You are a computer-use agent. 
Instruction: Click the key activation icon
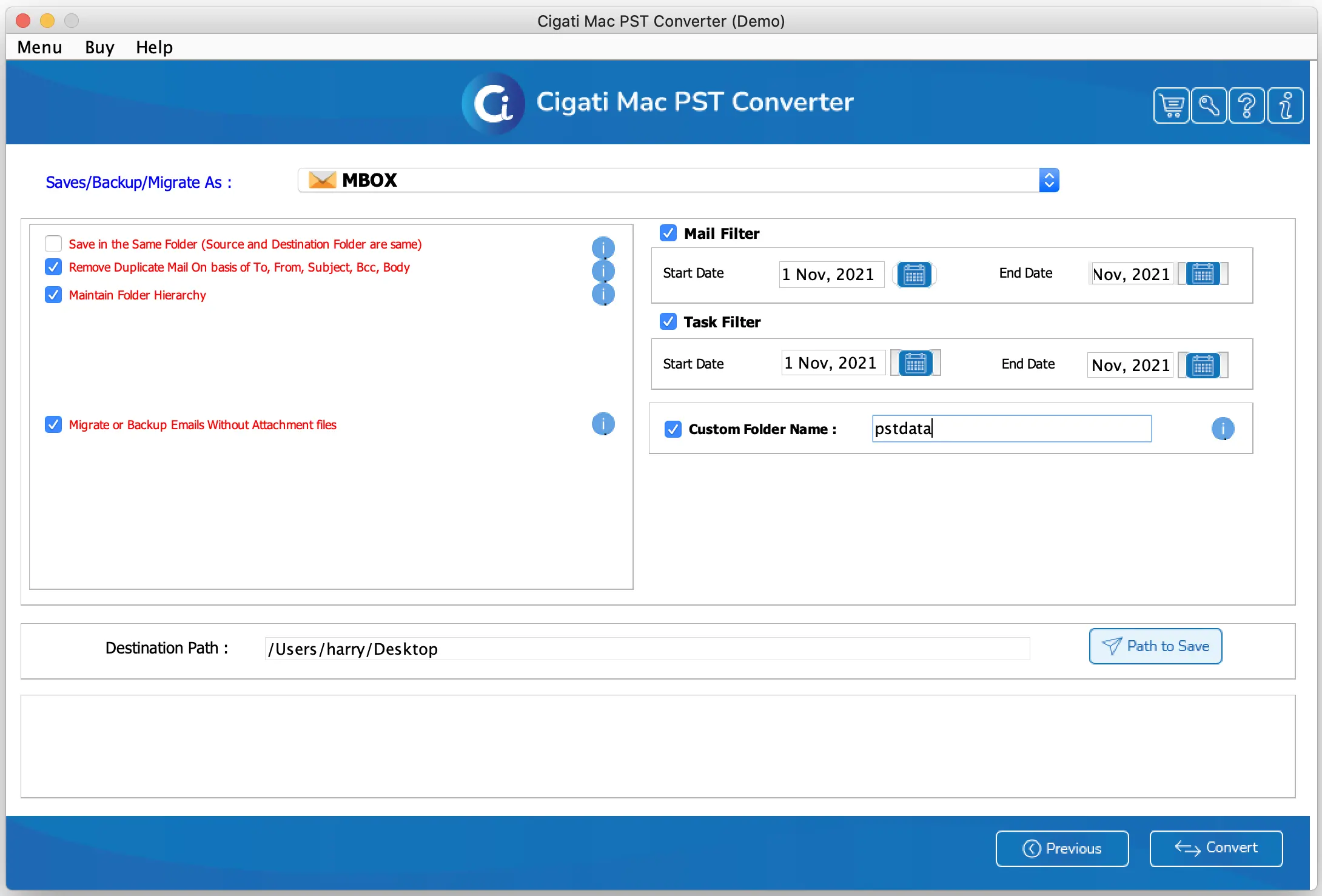(1209, 105)
